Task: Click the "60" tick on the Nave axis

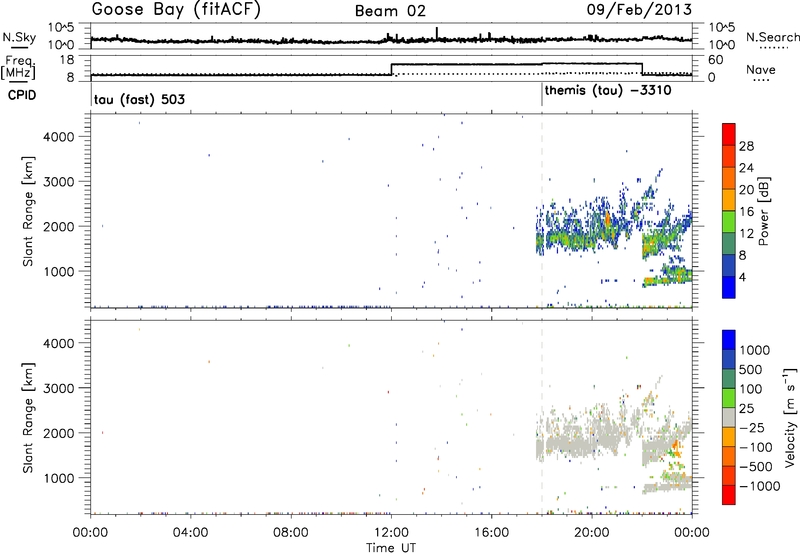Action: (716, 60)
